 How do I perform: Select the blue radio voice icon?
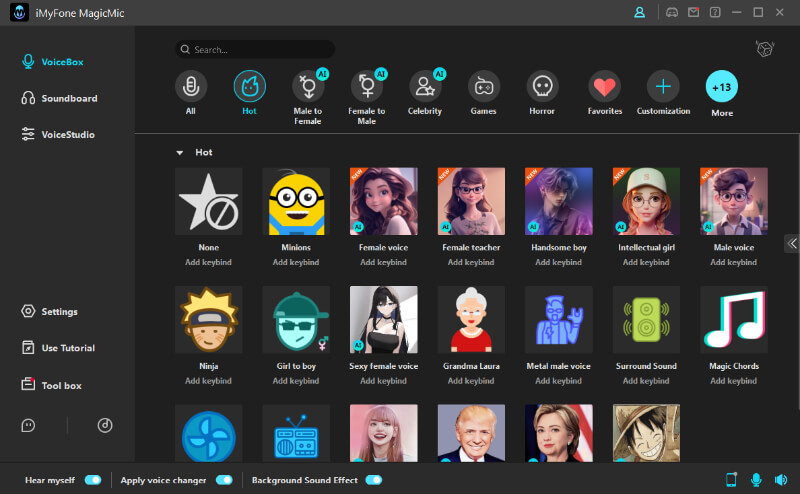[x=296, y=433]
